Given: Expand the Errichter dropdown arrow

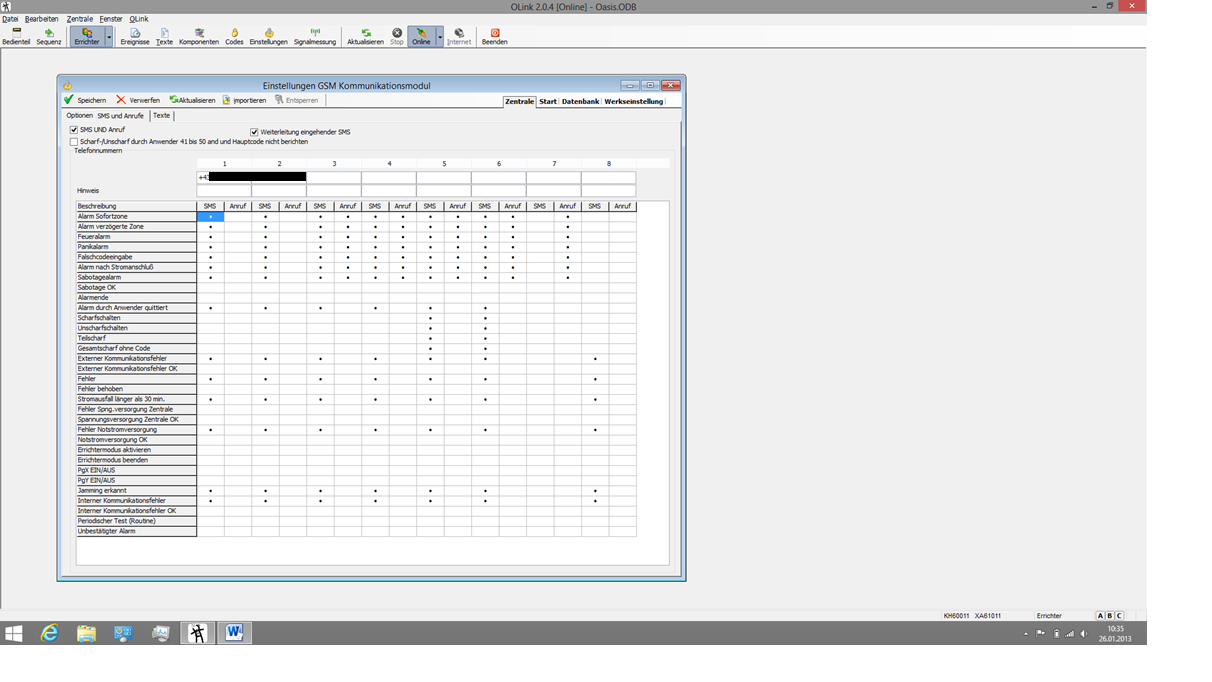Looking at the screenshot, I should click(x=109, y=38).
